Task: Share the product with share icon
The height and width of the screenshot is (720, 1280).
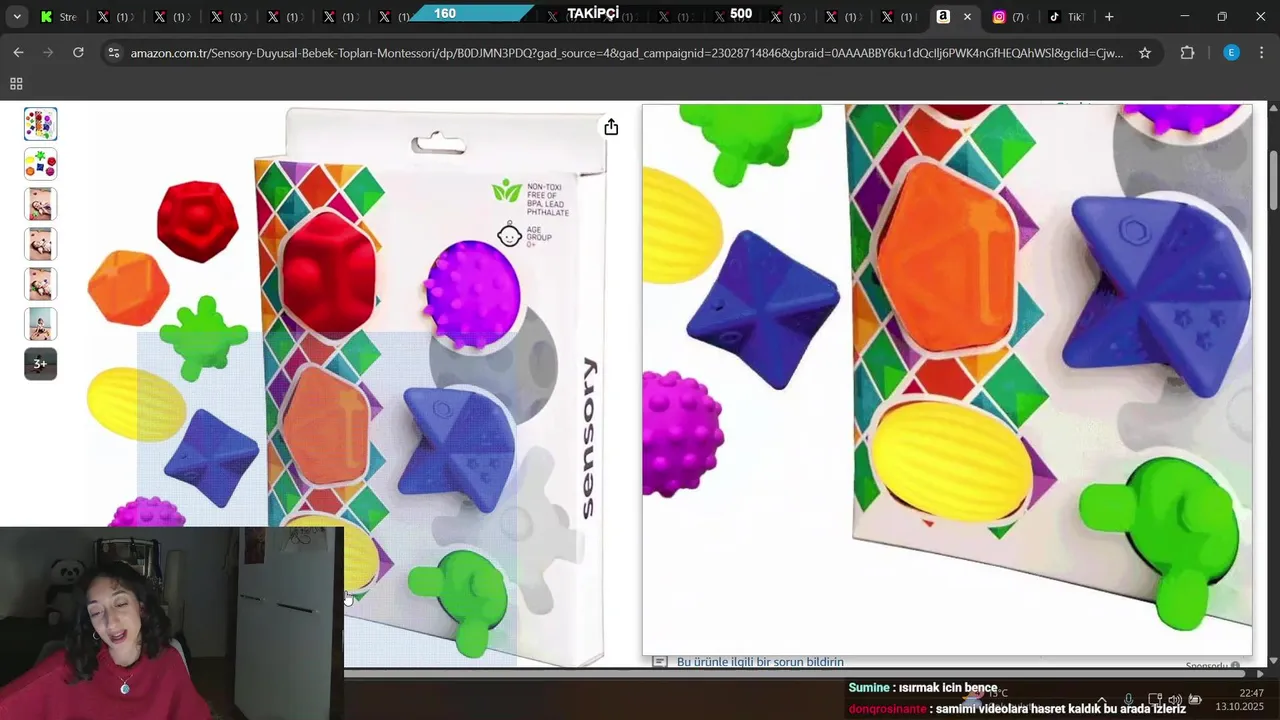Action: (611, 127)
